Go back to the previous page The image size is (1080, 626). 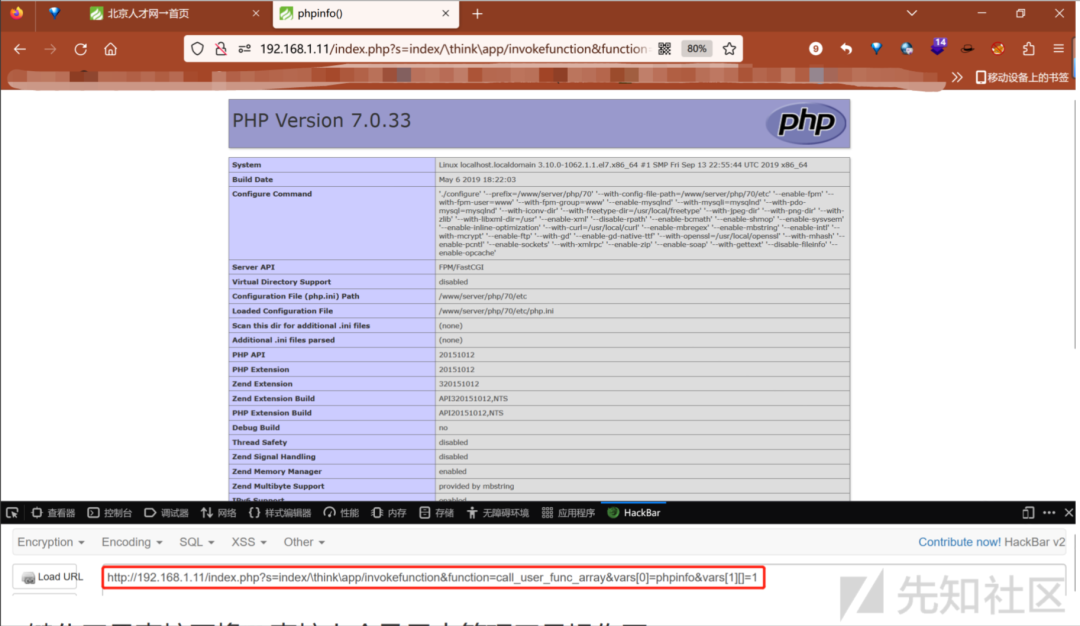(20, 49)
